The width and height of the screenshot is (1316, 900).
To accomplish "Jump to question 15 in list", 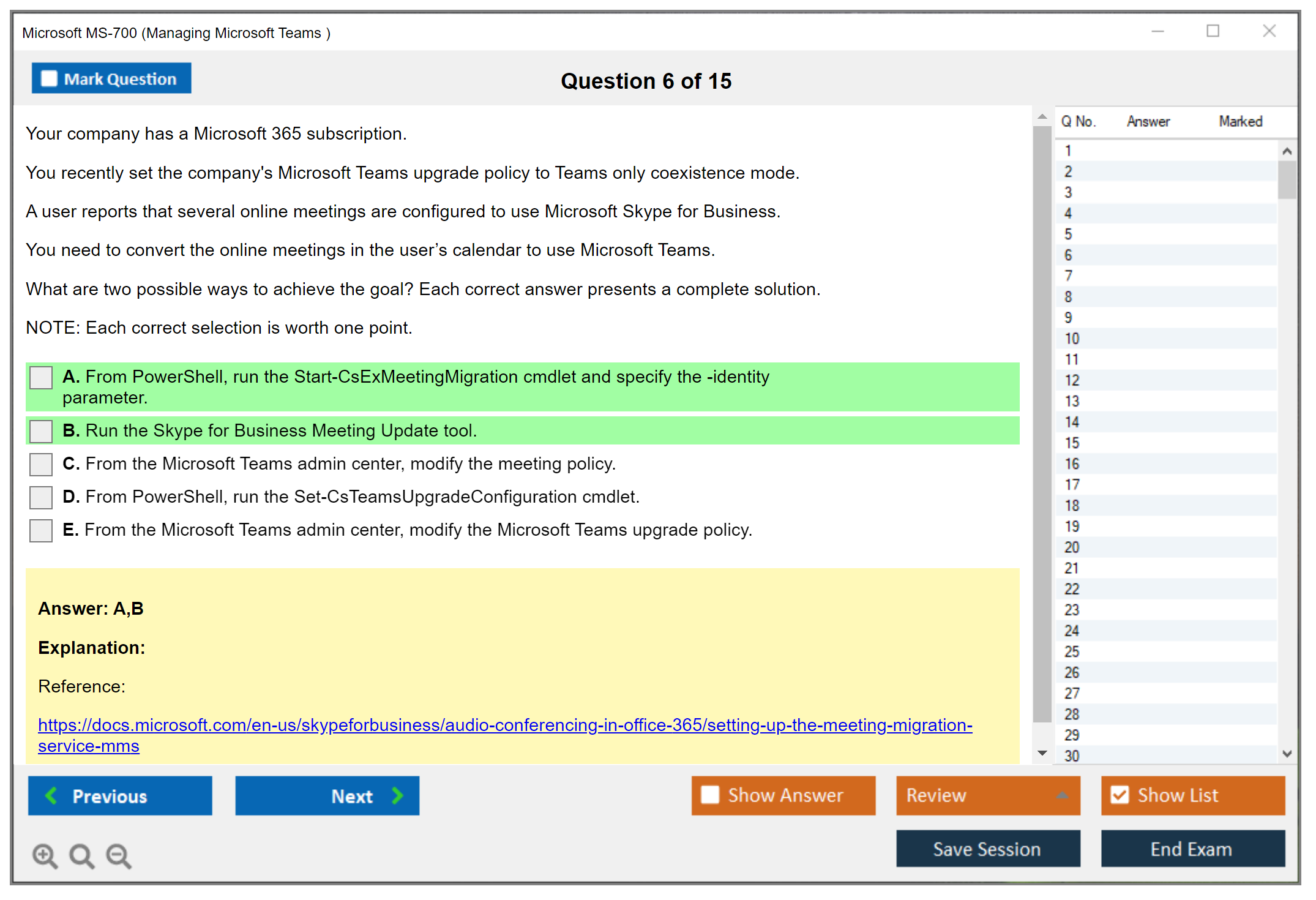I will [x=1072, y=443].
